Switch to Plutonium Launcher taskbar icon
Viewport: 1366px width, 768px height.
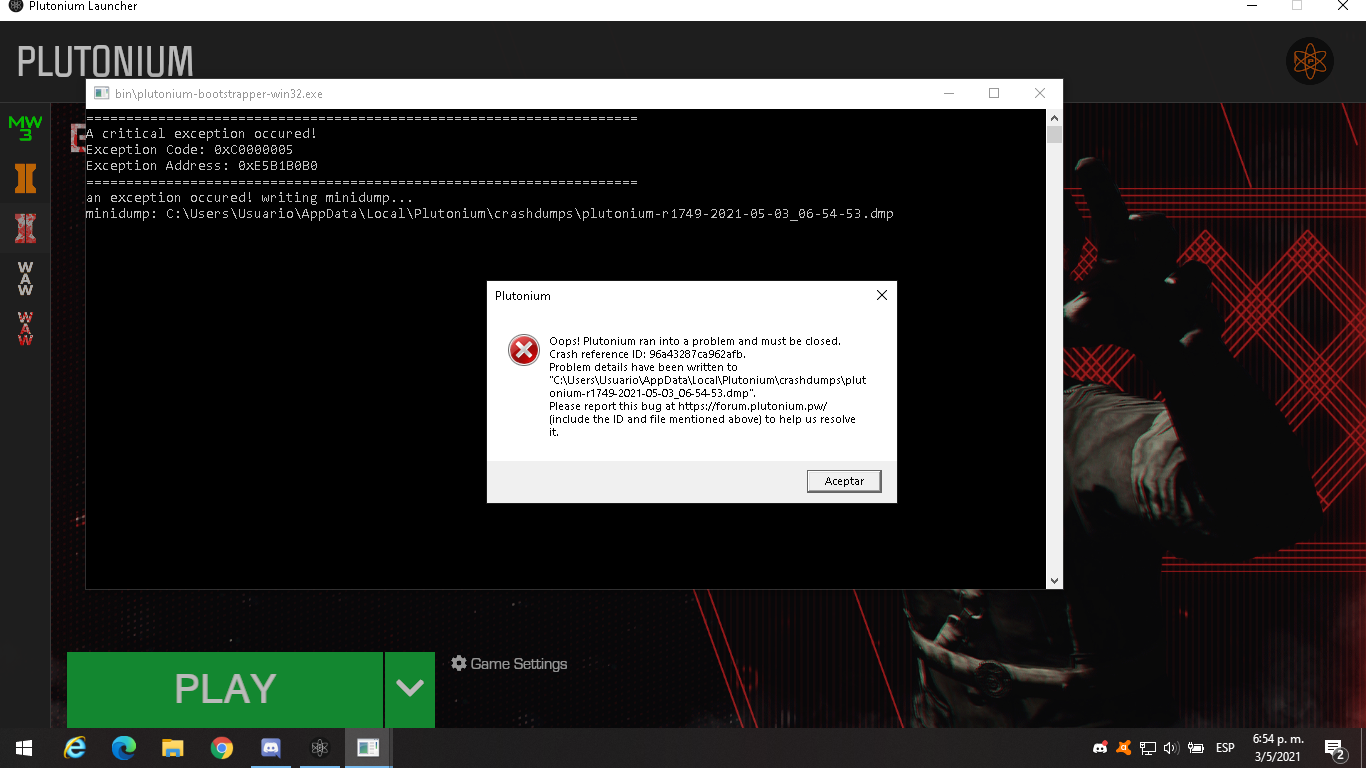click(x=320, y=748)
